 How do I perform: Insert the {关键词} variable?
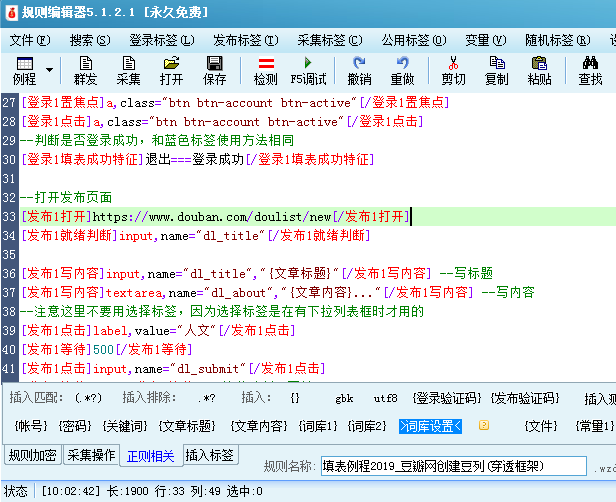(125, 426)
